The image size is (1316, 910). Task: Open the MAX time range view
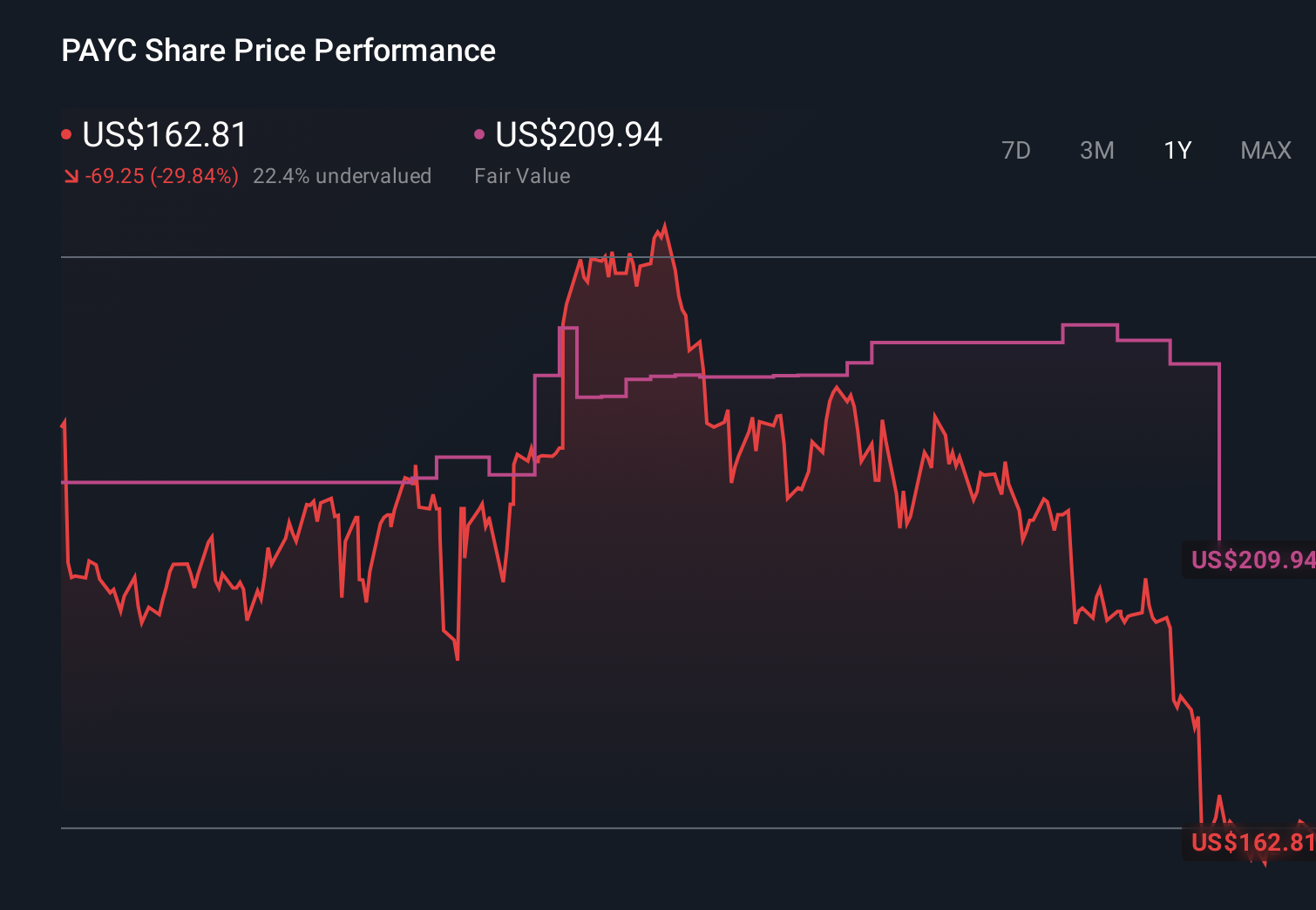[1265, 150]
